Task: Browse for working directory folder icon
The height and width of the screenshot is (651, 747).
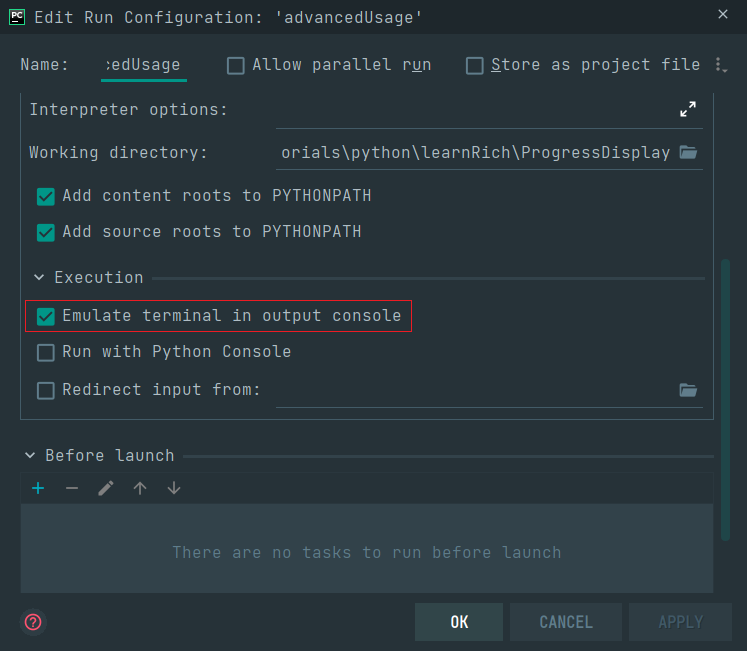Action: [687, 152]
